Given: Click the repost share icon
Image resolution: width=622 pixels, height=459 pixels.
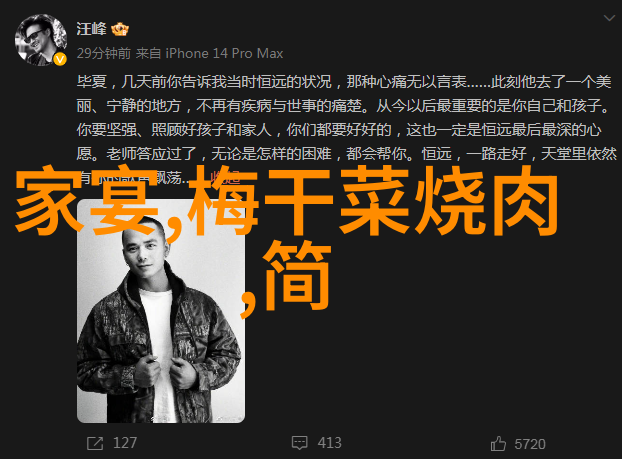Looking at the screenshot, I should (95, 444).
